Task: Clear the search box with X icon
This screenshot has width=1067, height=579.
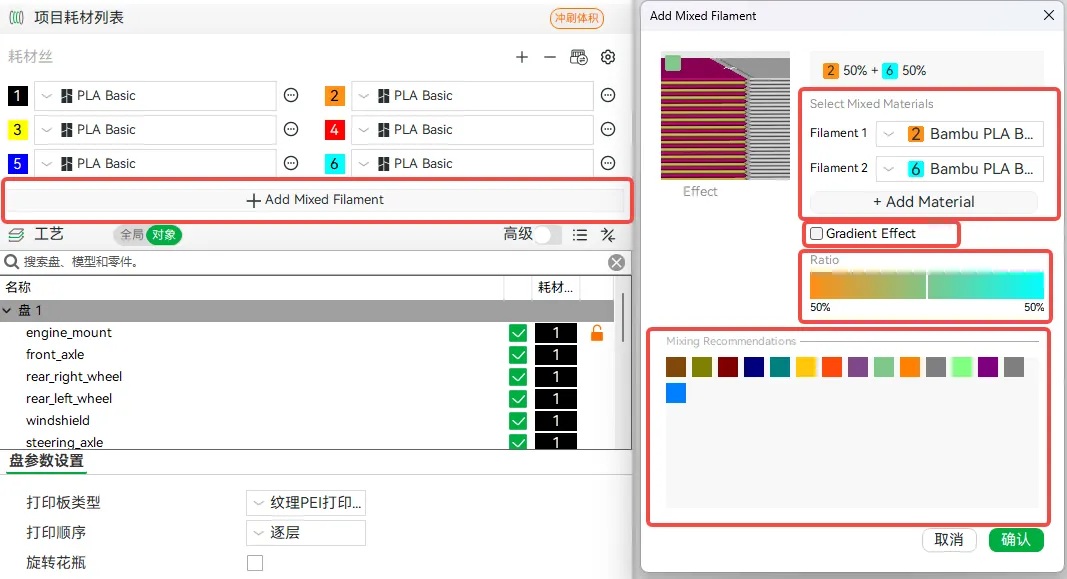Action: pyautogui.click(x=617, y=262)
